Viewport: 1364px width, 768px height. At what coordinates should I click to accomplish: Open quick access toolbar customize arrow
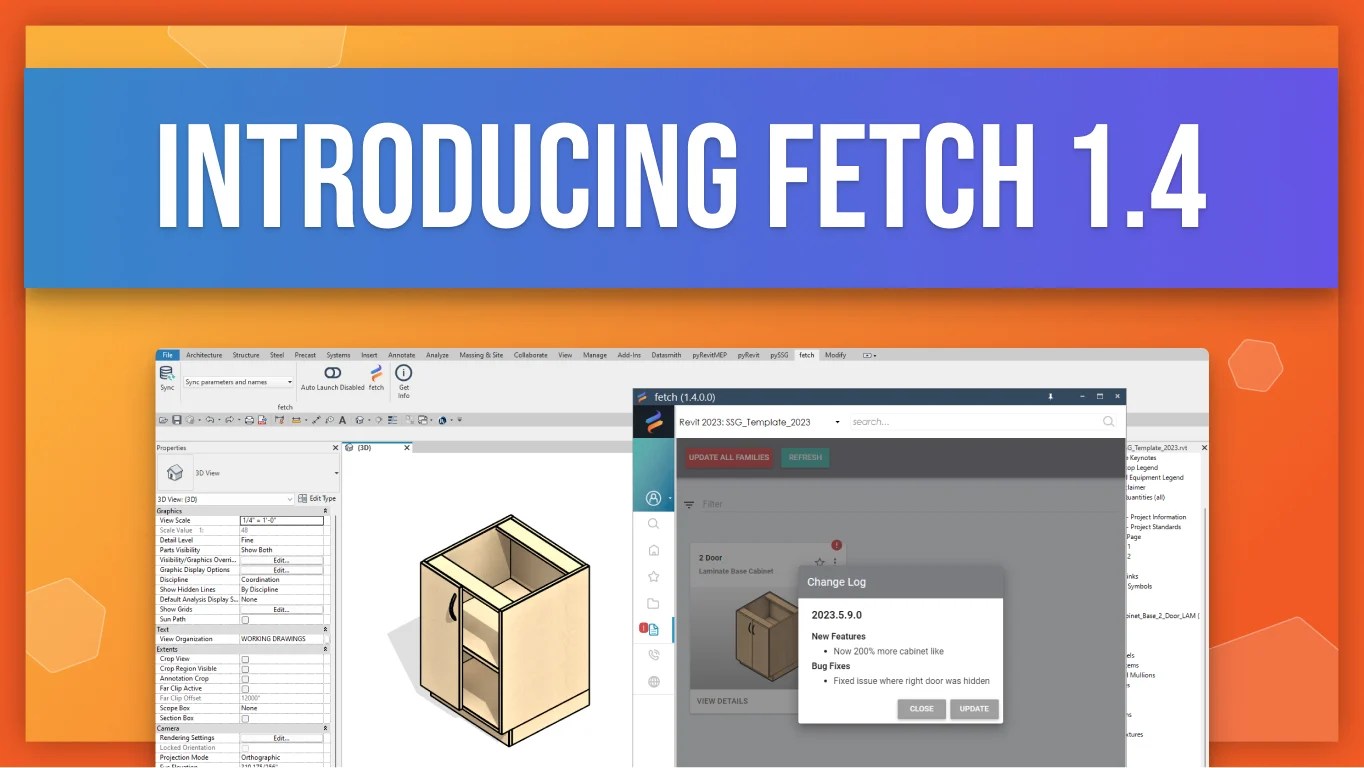[x=459, y=420]
